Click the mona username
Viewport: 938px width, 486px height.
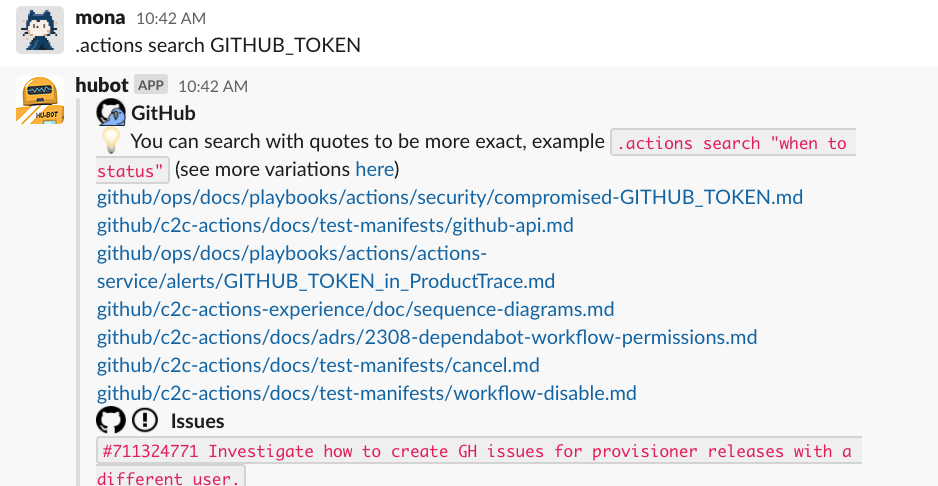pos(100,17)
